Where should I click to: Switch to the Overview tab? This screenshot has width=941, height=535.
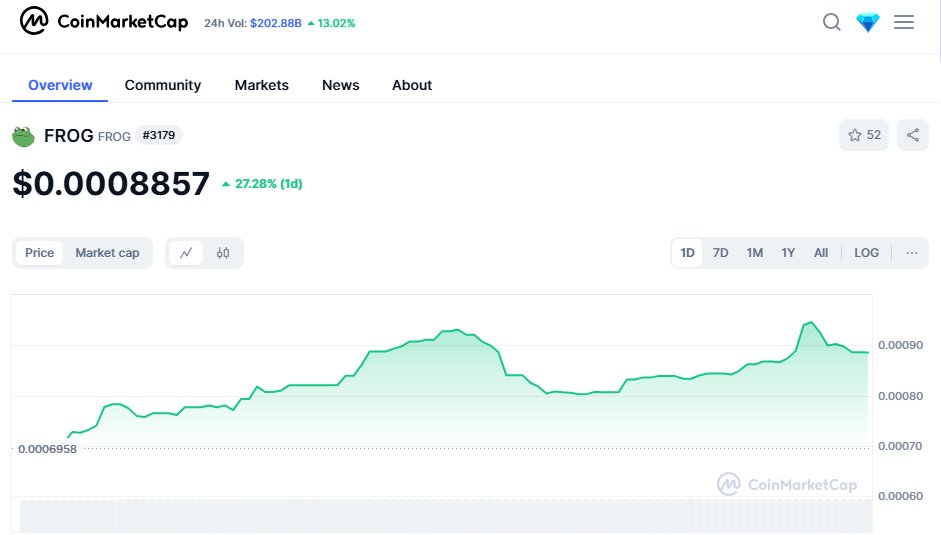click(x=60, y=85)
